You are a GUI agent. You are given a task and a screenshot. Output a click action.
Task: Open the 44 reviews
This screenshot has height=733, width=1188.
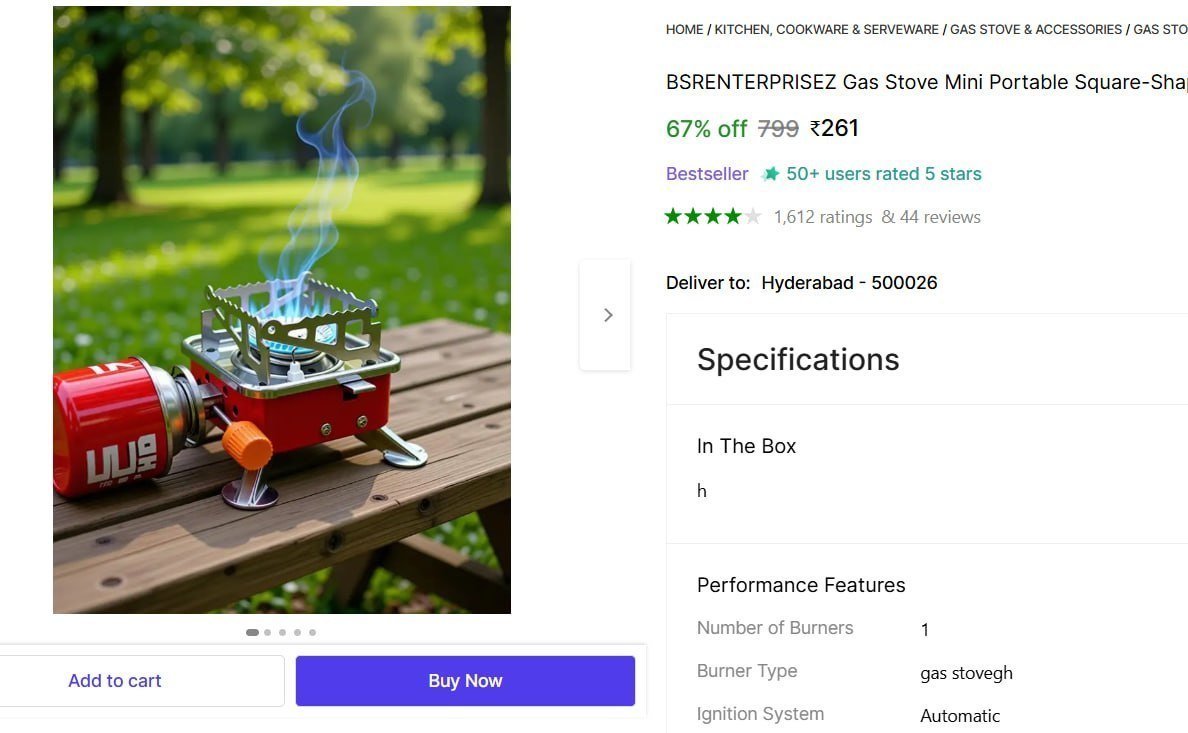(x=942, y=216)
